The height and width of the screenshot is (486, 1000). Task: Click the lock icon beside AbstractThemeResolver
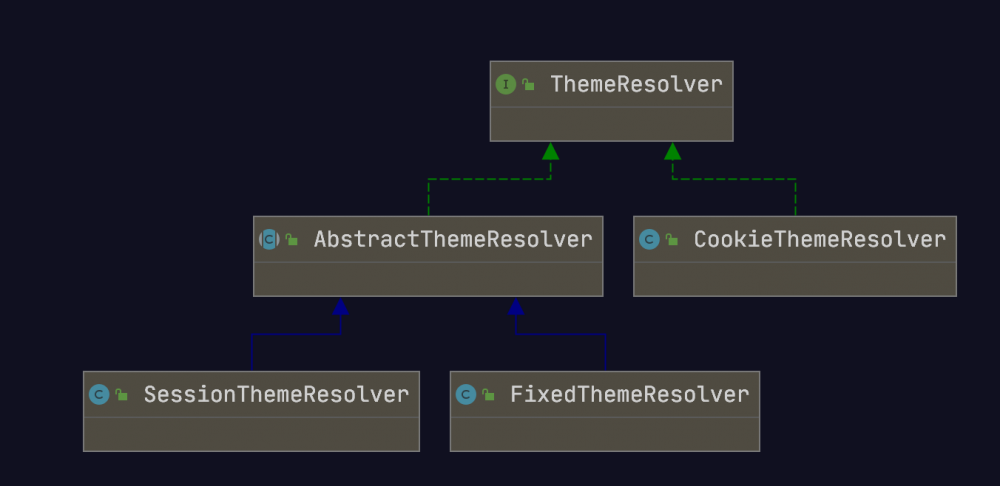click(x=292, y=241)
